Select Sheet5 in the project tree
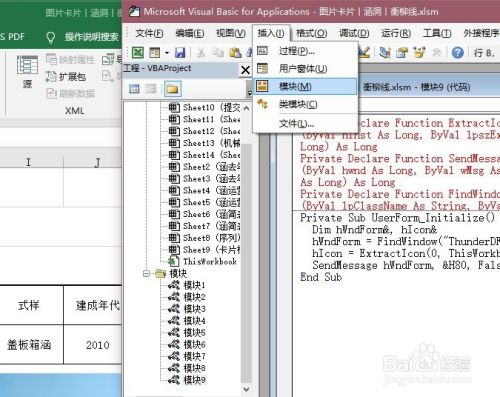 [x=204, y=202]
